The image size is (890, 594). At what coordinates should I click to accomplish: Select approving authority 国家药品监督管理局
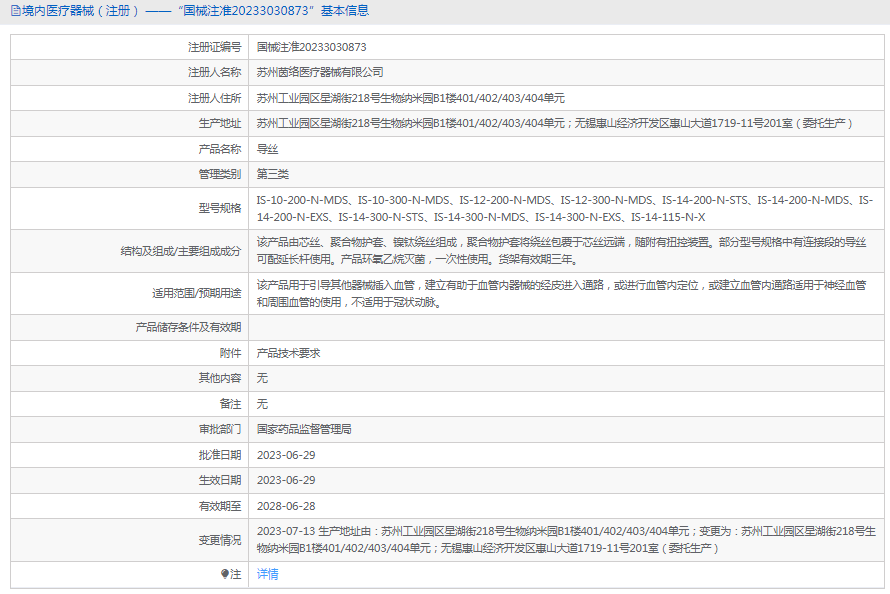coord(304,429)
